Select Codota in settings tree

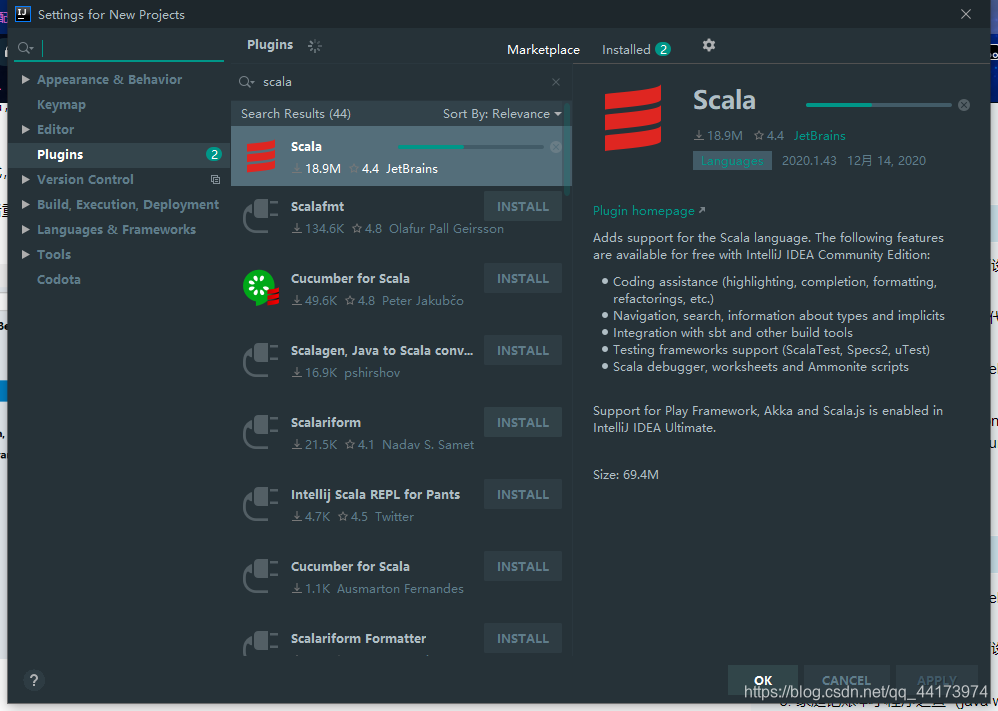click(59, 279)
